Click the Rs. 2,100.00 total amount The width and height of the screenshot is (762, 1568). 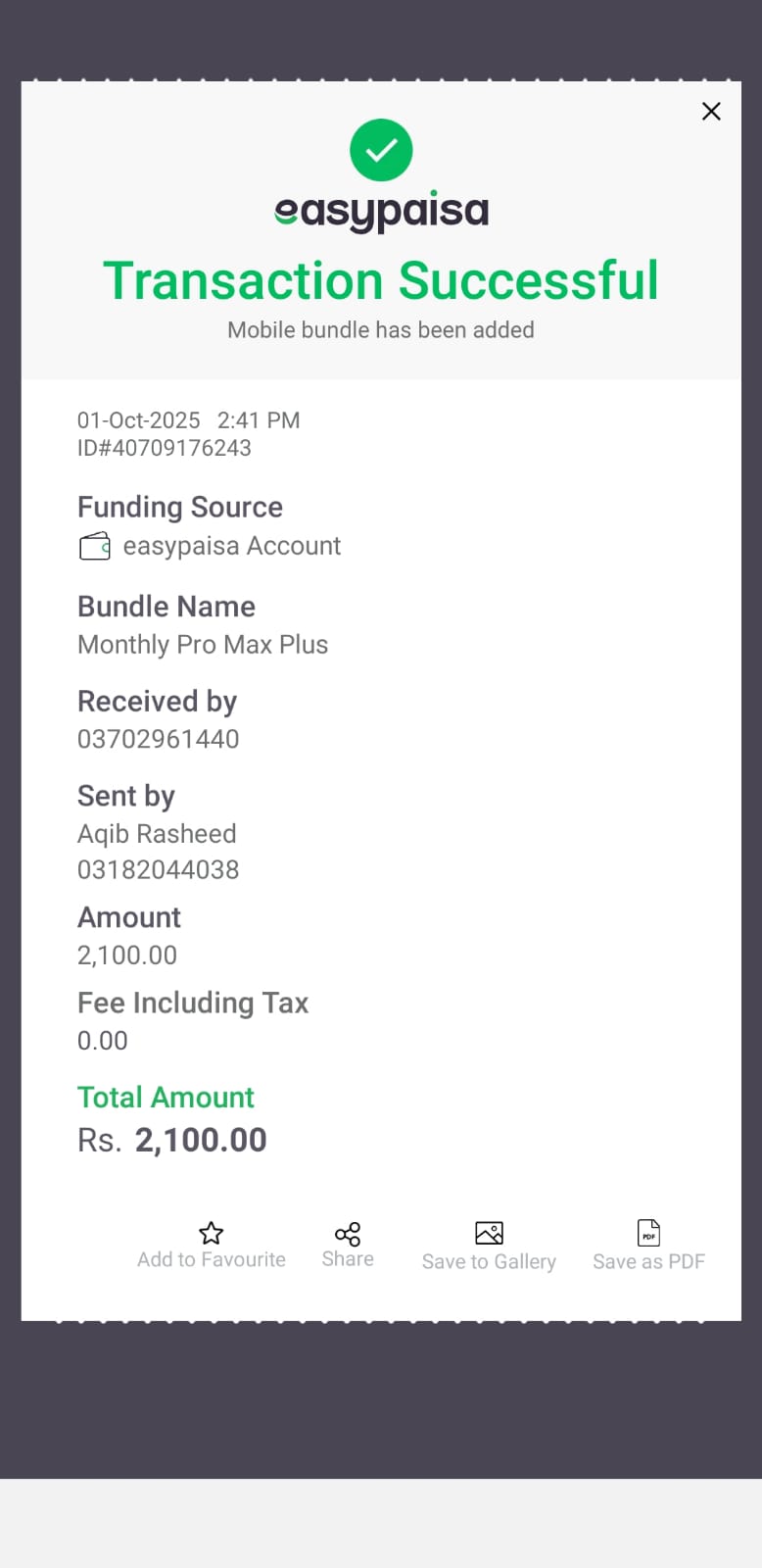172,1140
